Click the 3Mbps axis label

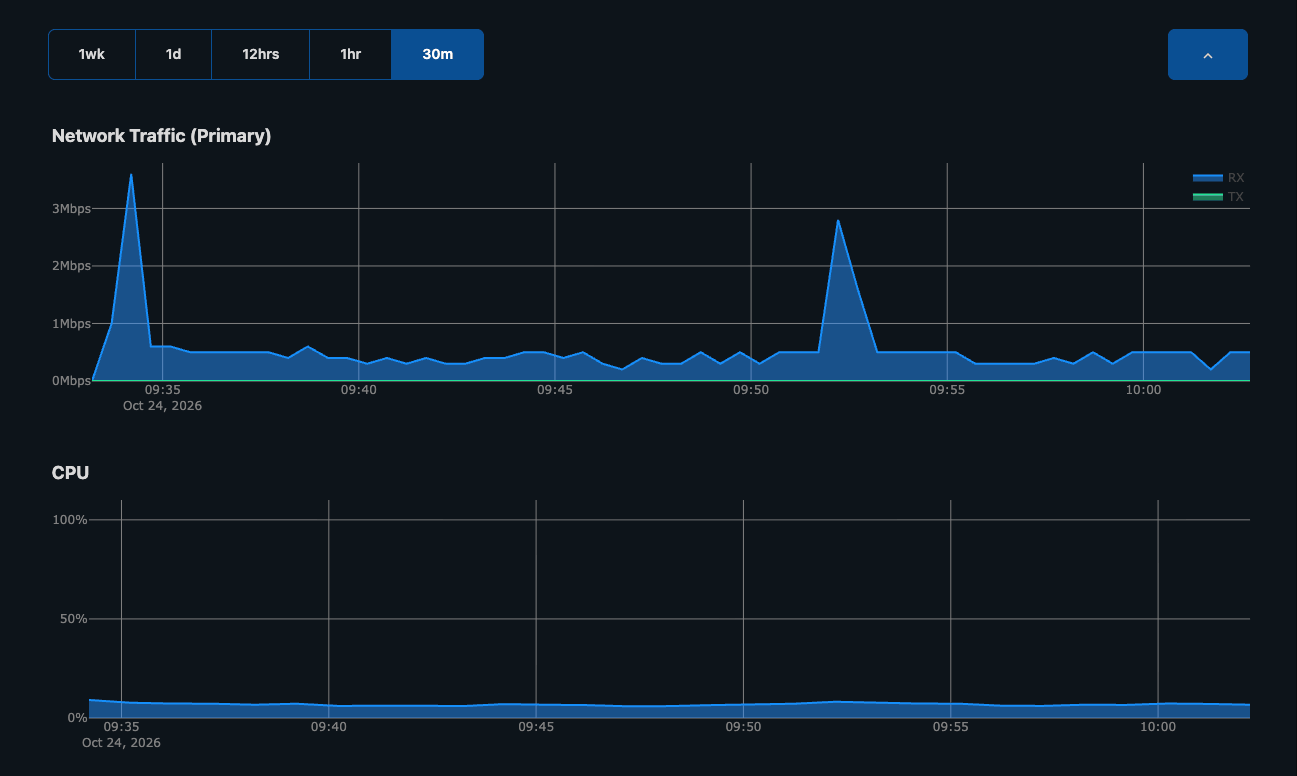click(x=71, y=209)
